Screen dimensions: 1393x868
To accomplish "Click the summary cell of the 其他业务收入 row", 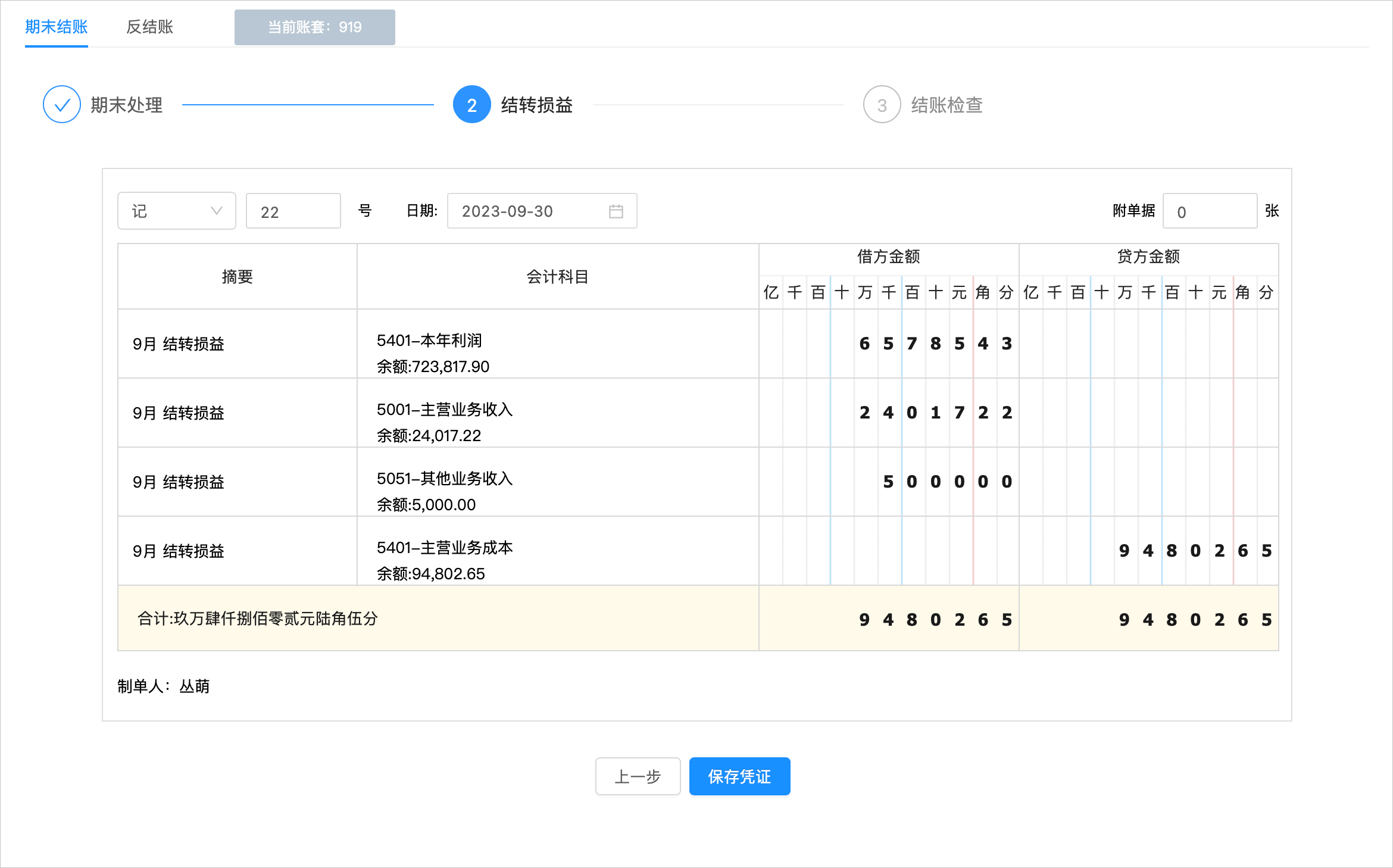I will click(x=238, y=482).
